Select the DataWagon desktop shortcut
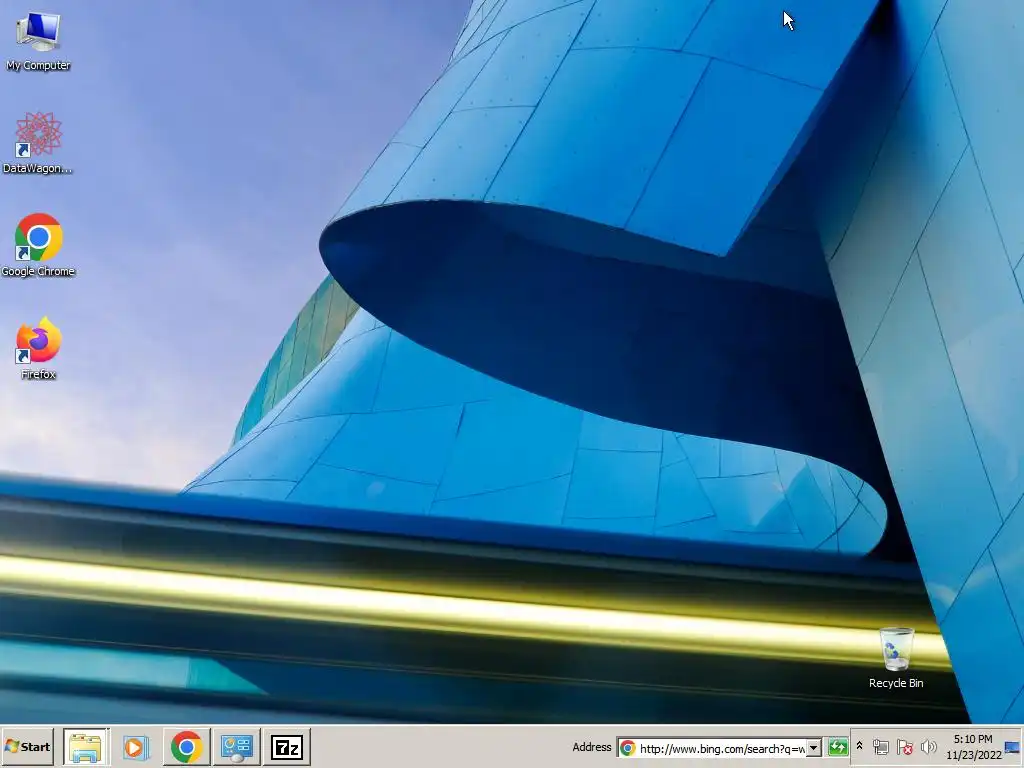The width and height of the screenshot is (1024, 768). click(38, 143)
